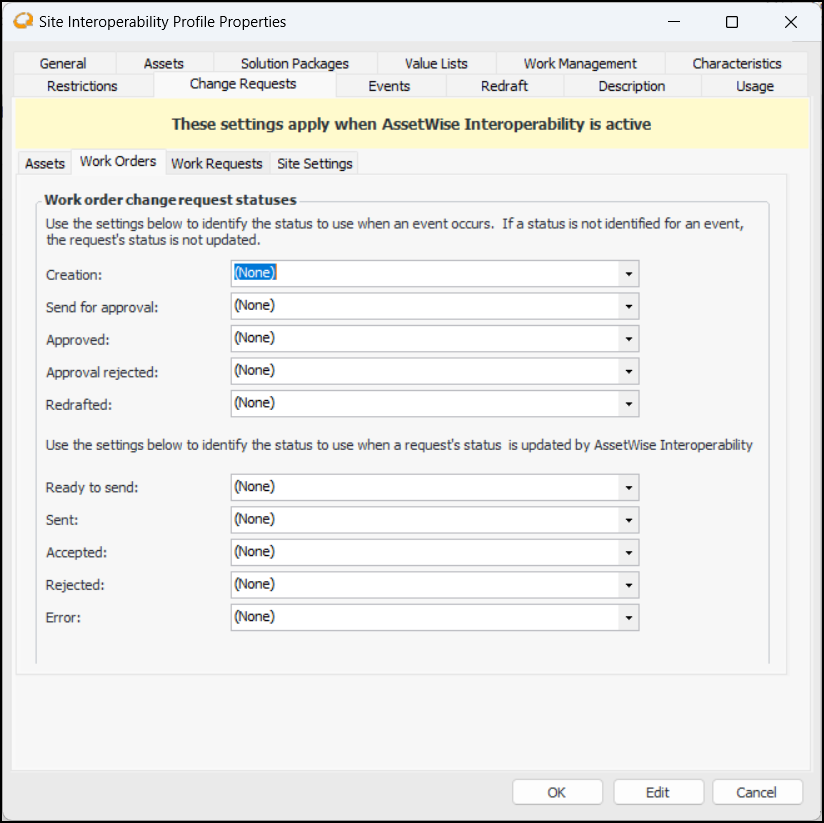Select the Site Settings sub-tab

[314, 163]
